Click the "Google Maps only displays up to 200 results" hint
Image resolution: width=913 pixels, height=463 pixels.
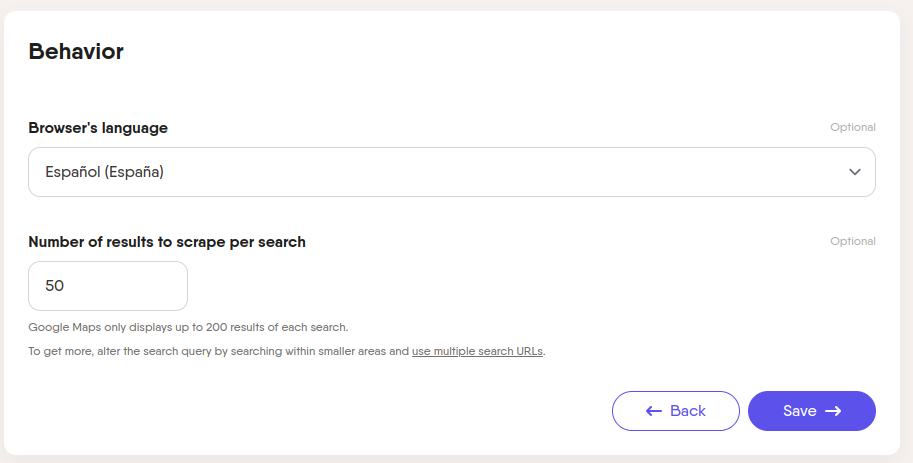tap(188, 327)
